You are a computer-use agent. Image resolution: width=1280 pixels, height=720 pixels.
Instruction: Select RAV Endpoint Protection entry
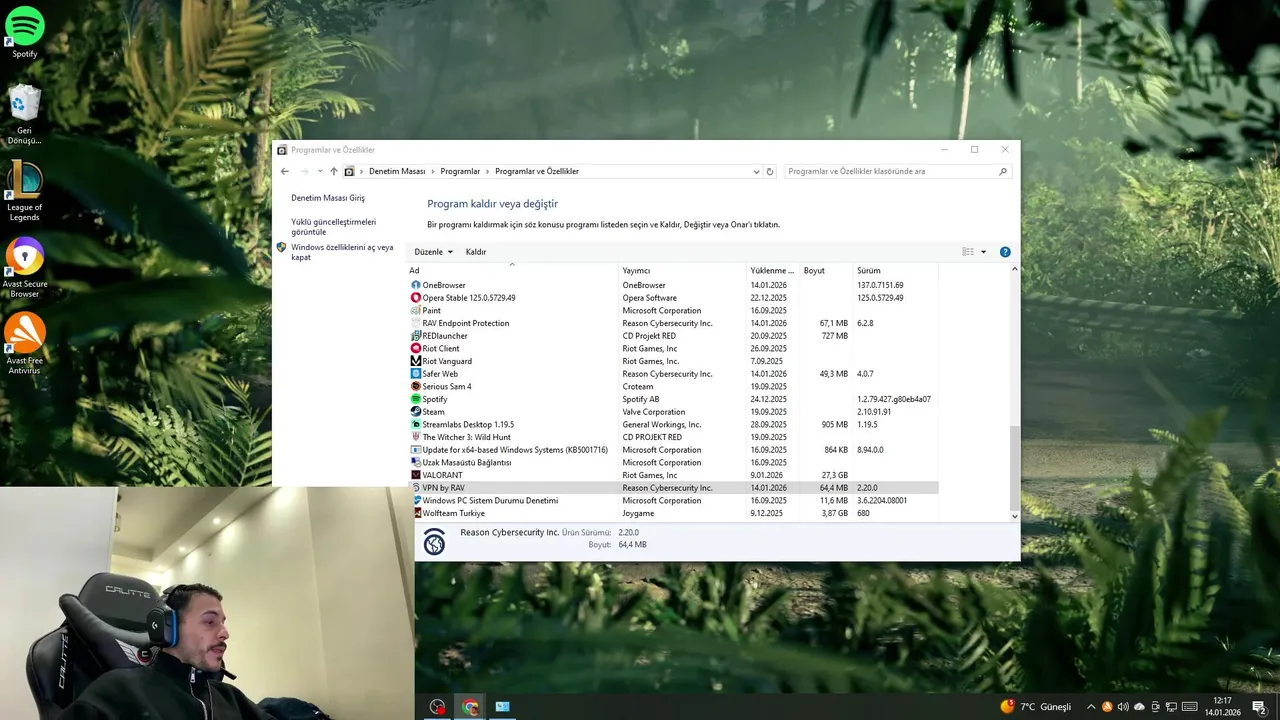pos(465,323)
